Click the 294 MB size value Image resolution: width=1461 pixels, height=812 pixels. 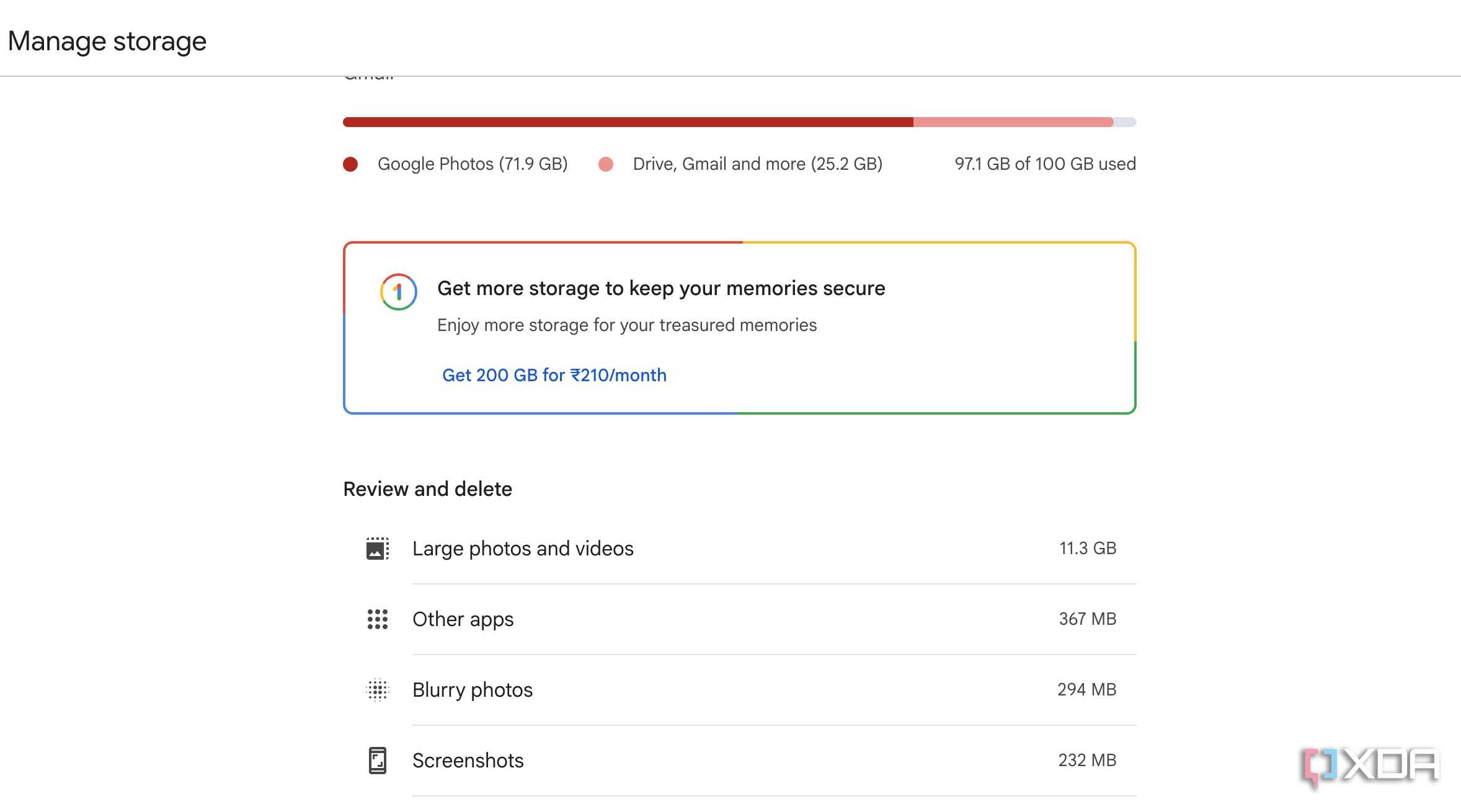(1087, 690)
